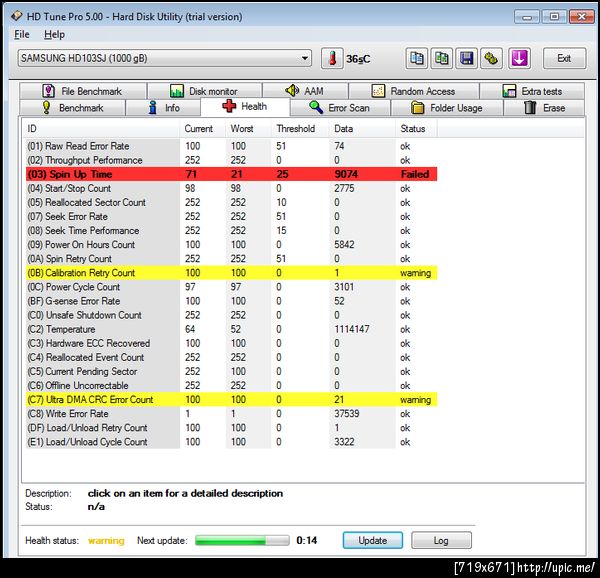Click the ID column header
Screen dimensions: 600x578
[x=101, y=129]
